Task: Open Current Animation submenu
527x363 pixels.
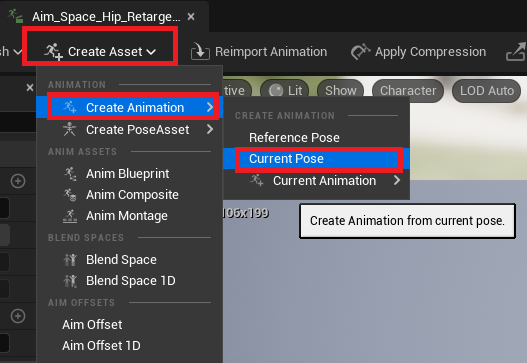Action: coord(316,180)
